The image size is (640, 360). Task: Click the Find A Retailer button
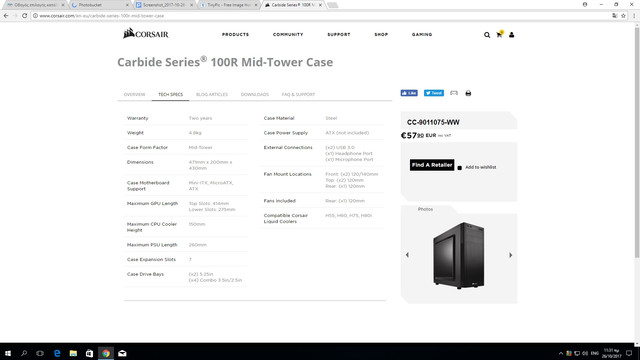tap(432, 165)
